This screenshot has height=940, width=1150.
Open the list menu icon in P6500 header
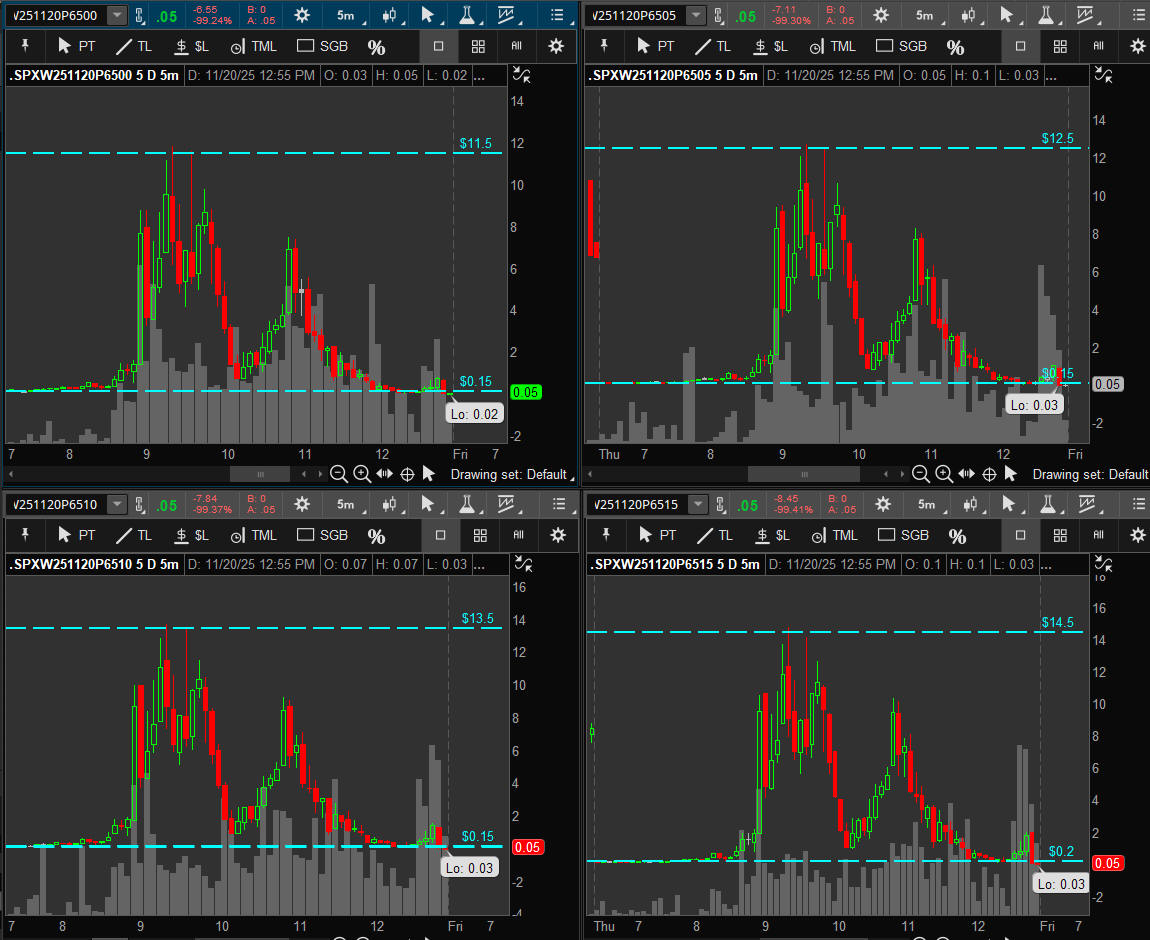click(x=557, y=15)
